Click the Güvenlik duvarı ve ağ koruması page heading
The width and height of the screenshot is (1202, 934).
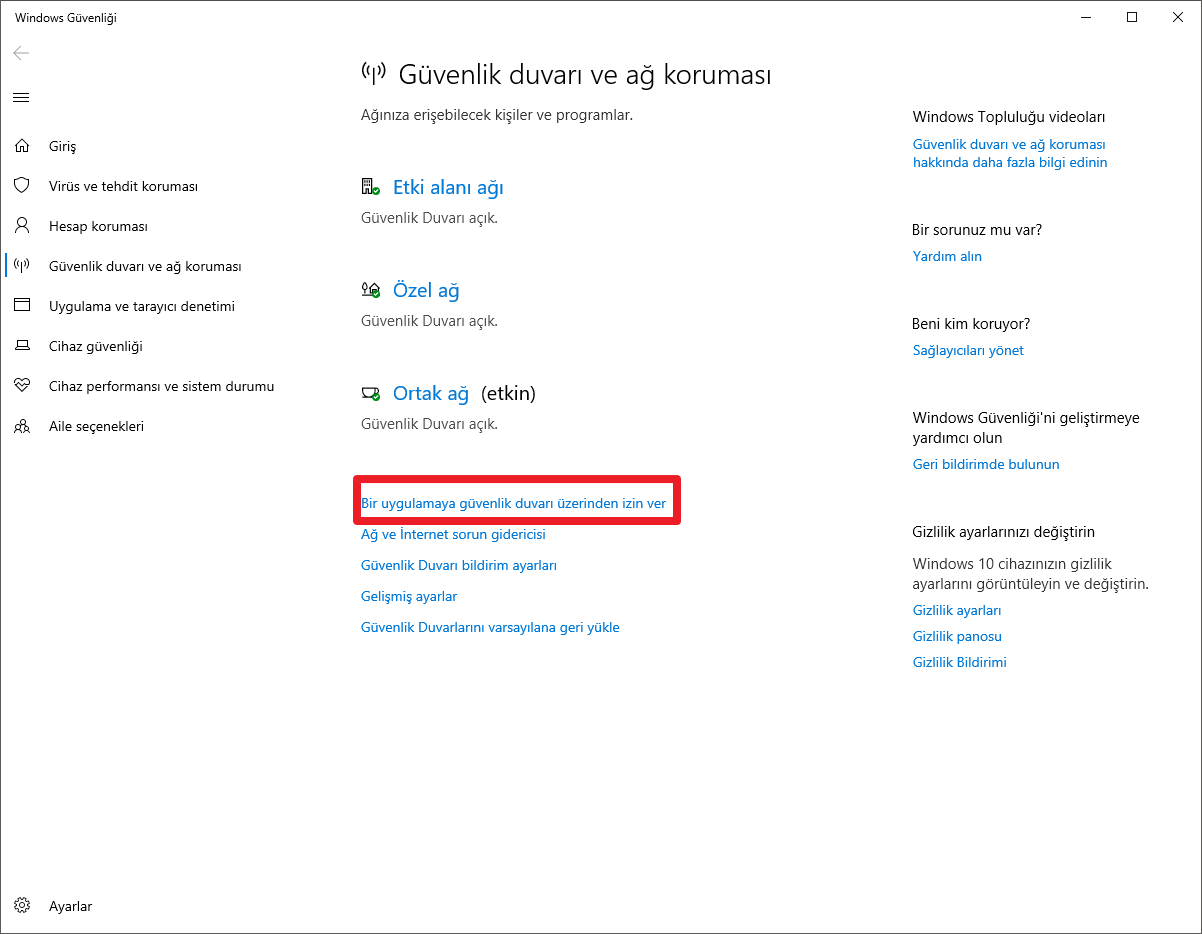[x=585, y=75]
